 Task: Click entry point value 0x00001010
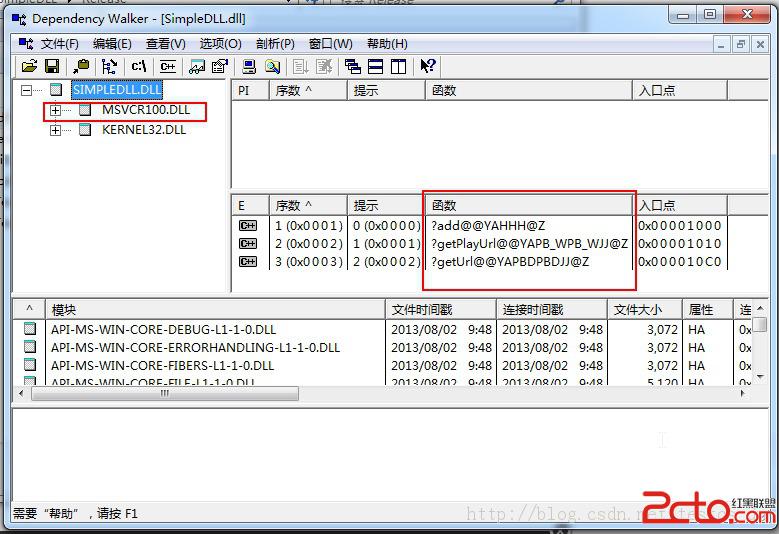679,244
